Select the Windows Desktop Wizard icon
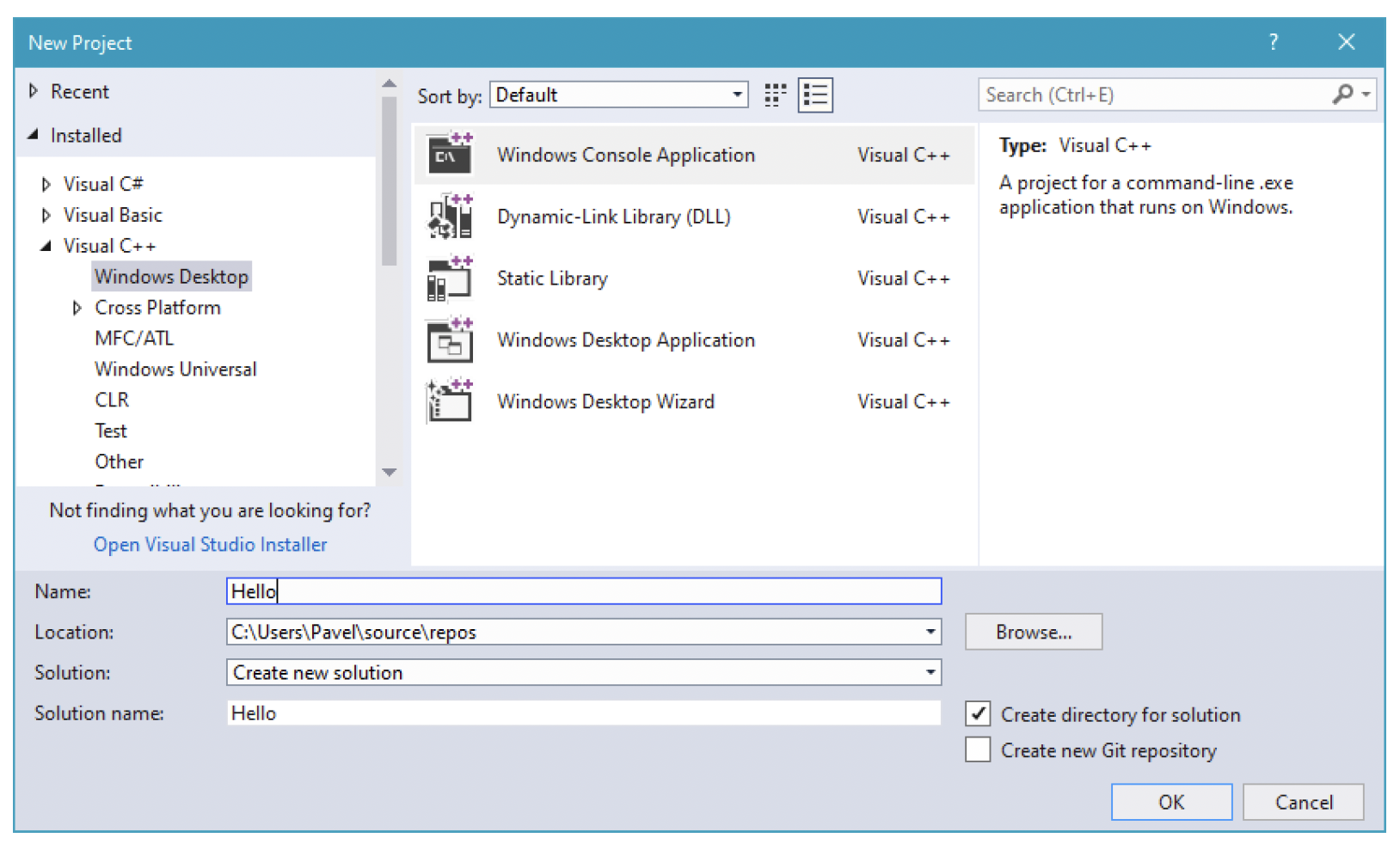1400x844 pixels. pos(451,402)
